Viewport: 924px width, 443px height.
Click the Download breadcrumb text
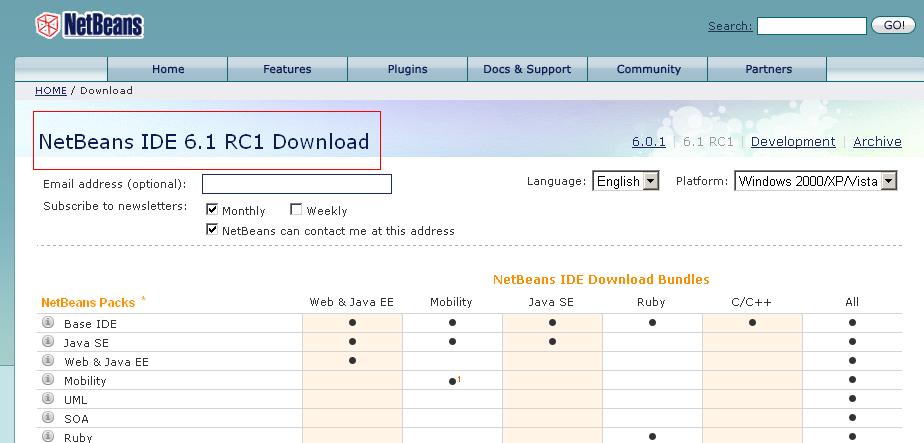point(106,90)
